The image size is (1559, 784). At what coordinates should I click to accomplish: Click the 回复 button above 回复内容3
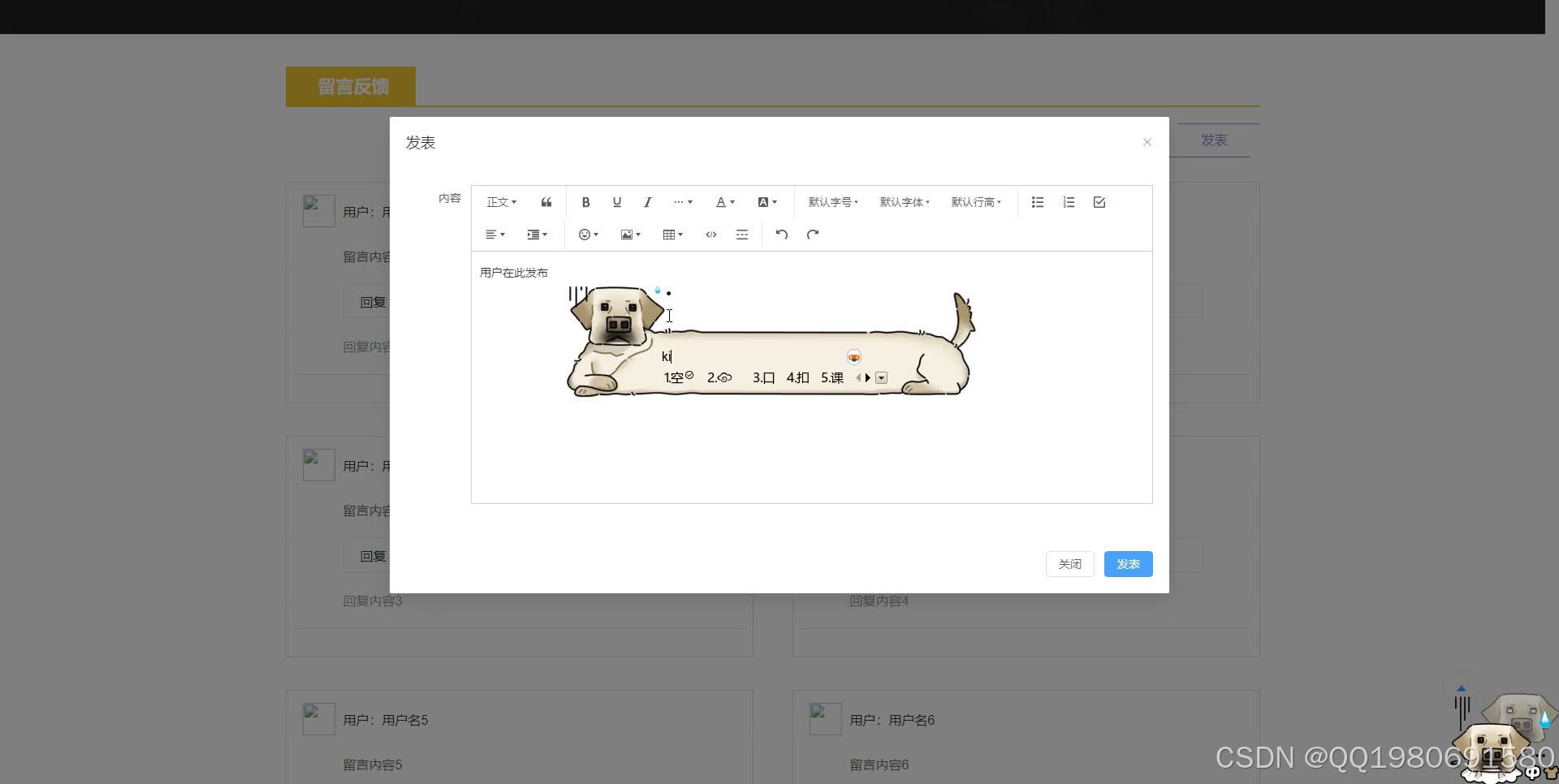point(372,556)
